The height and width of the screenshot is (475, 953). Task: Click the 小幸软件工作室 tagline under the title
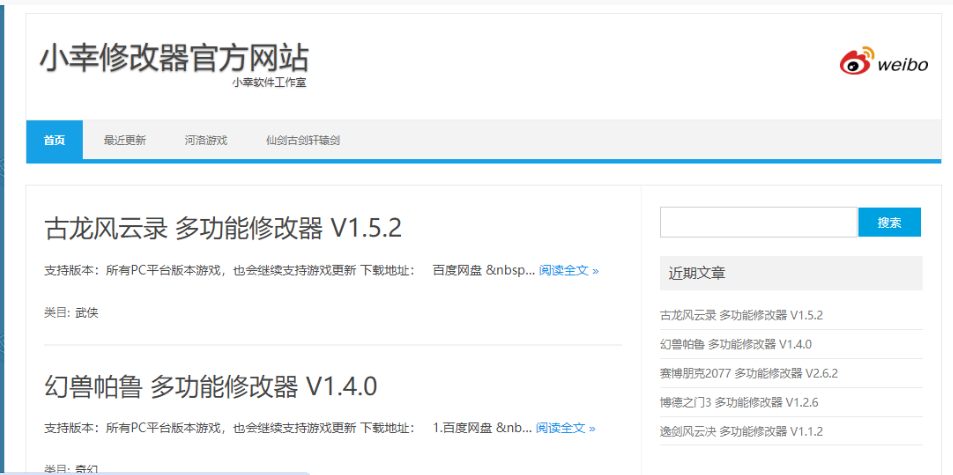pos(269,83)
